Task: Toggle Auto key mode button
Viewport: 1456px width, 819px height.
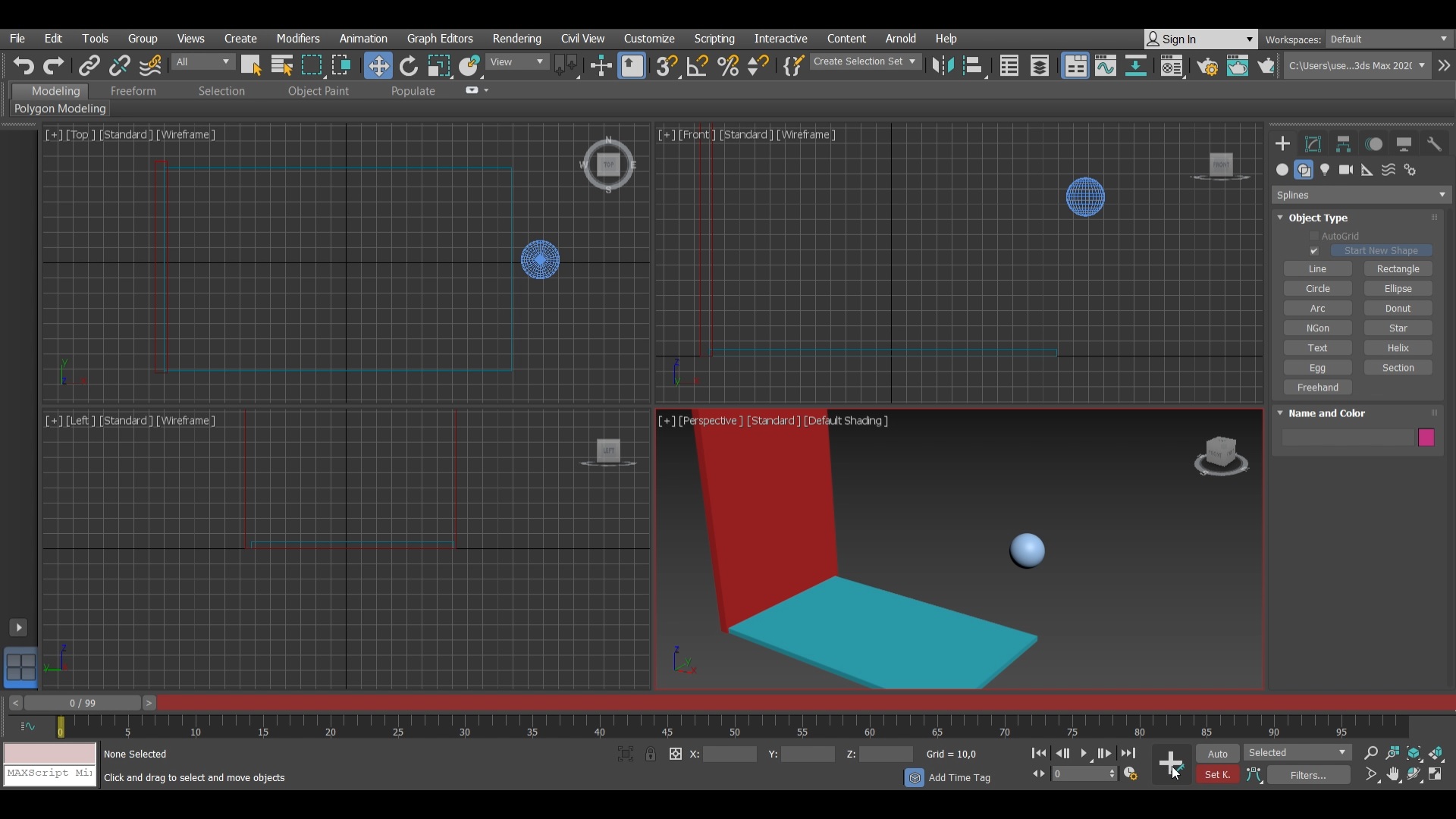Action: 1217,753
